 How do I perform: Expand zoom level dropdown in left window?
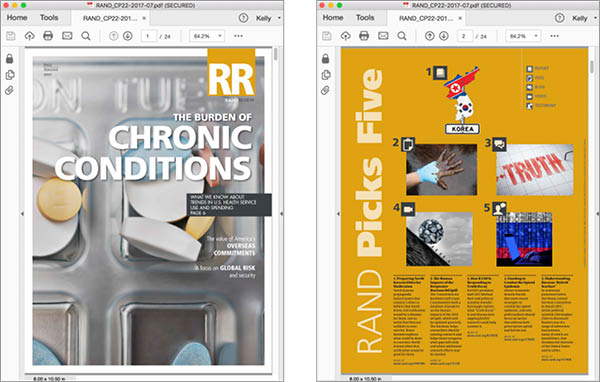[220, 36]
